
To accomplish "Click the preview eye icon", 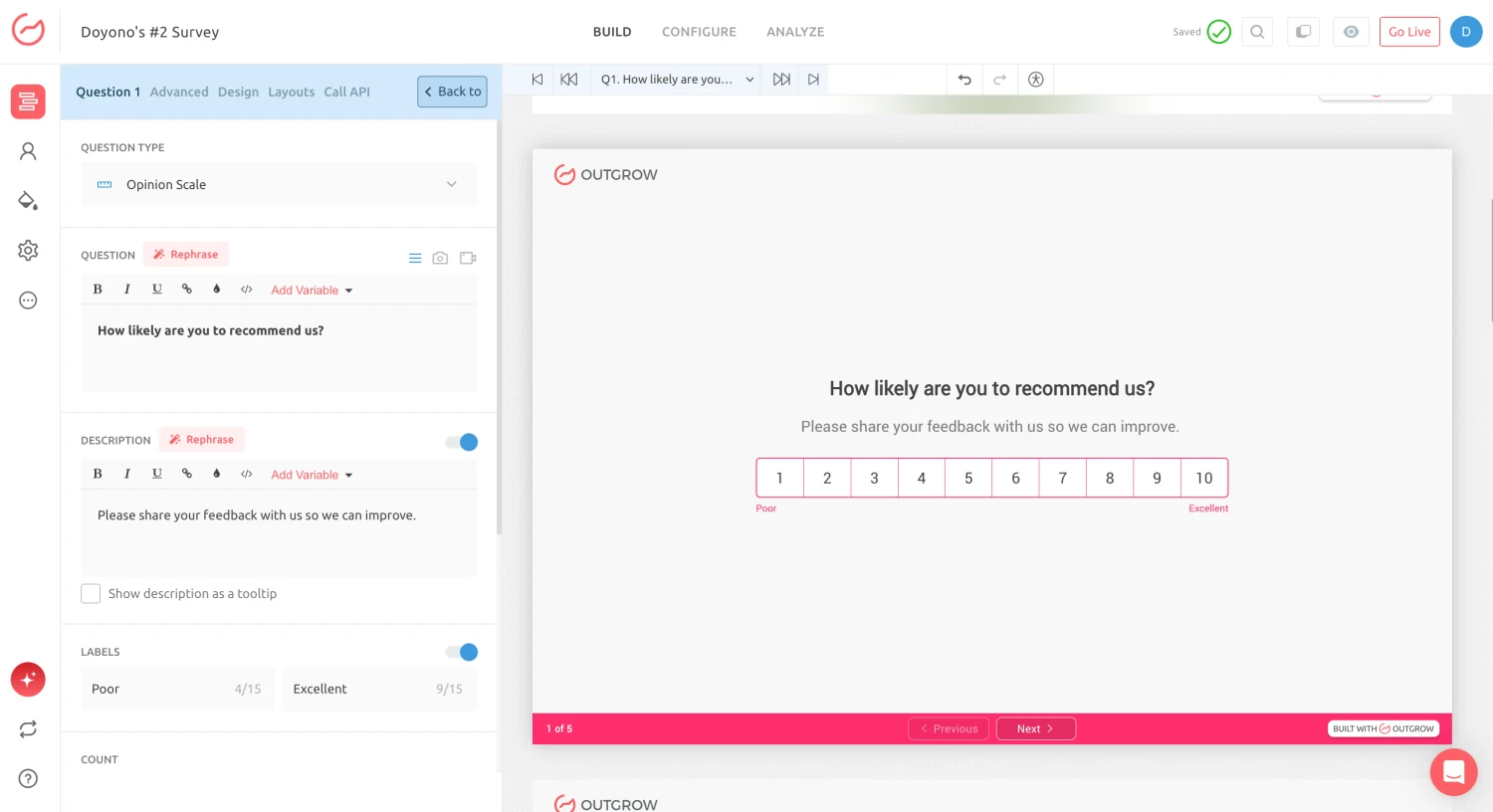I will point(1351,32).
